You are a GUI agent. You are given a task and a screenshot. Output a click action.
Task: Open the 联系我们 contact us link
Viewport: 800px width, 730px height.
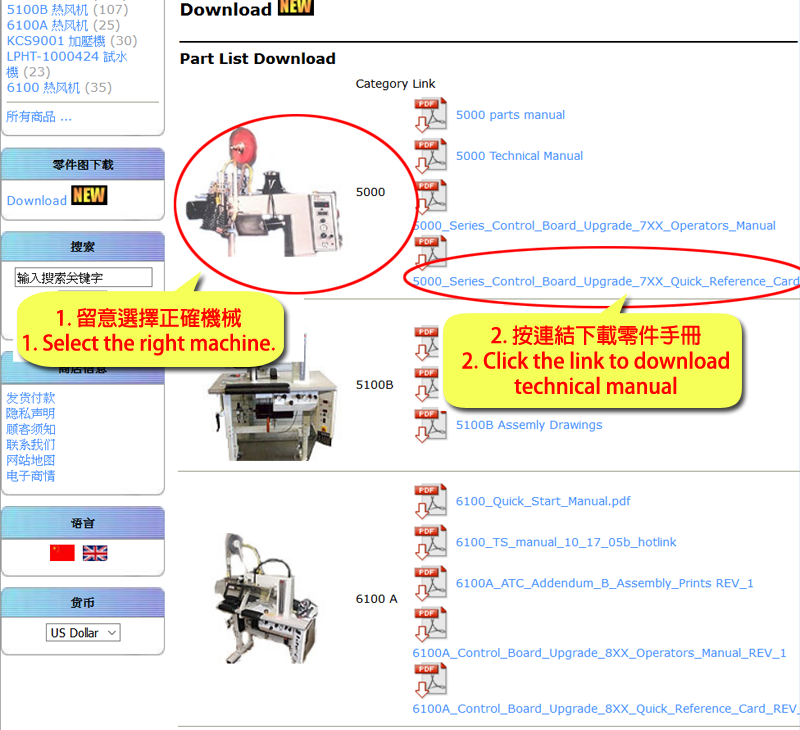(31, 445)
